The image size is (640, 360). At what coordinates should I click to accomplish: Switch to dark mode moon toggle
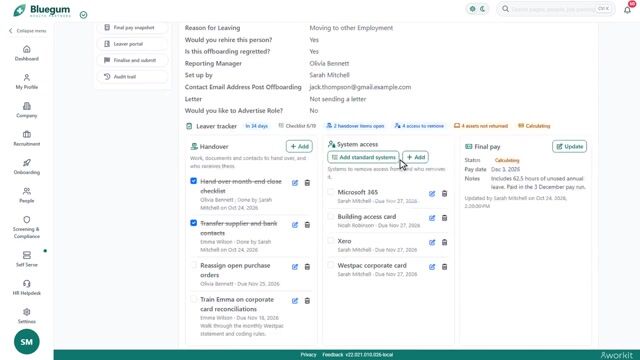[x=482, y=9]
